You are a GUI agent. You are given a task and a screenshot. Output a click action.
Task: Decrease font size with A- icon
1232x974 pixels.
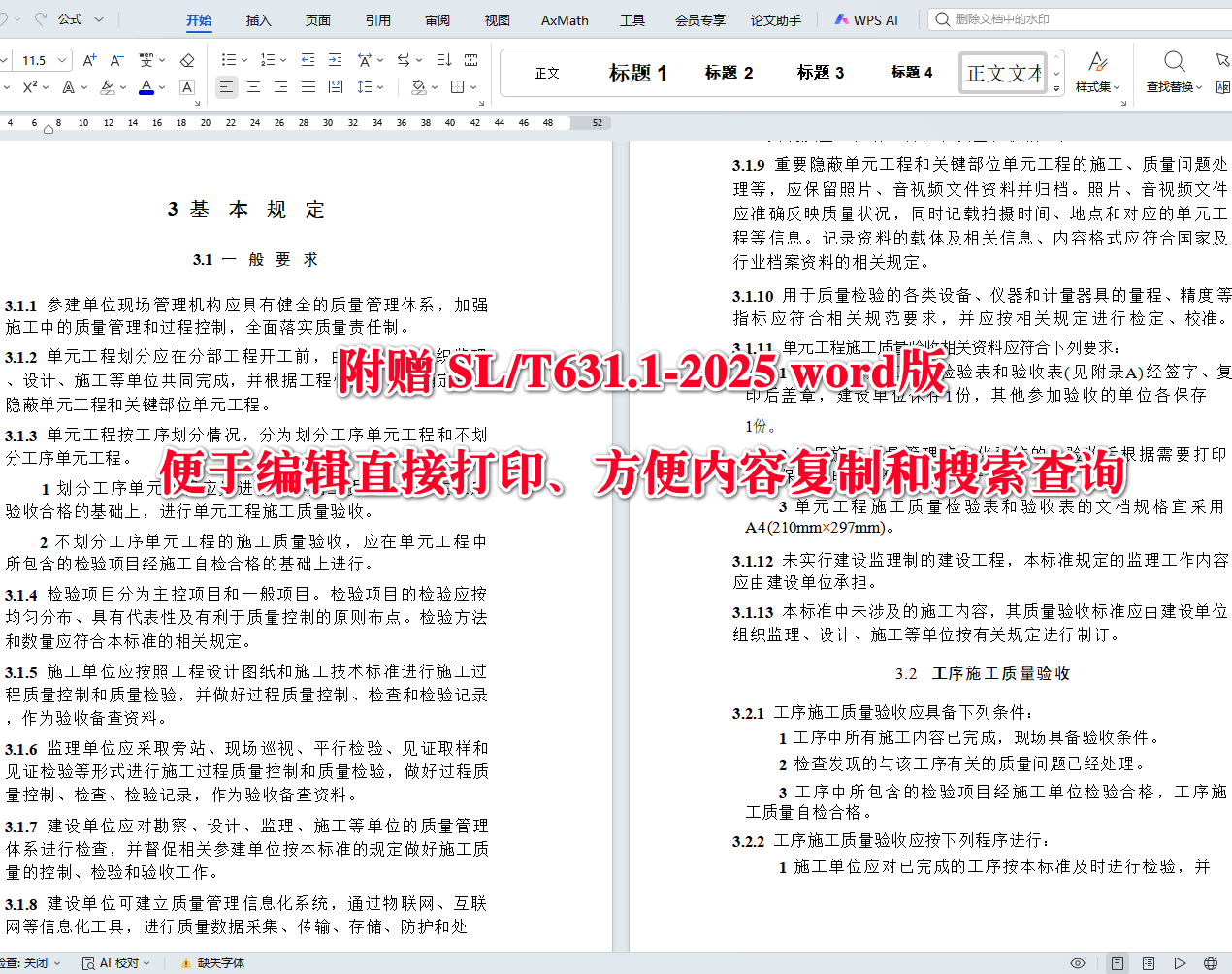[116, 60]
